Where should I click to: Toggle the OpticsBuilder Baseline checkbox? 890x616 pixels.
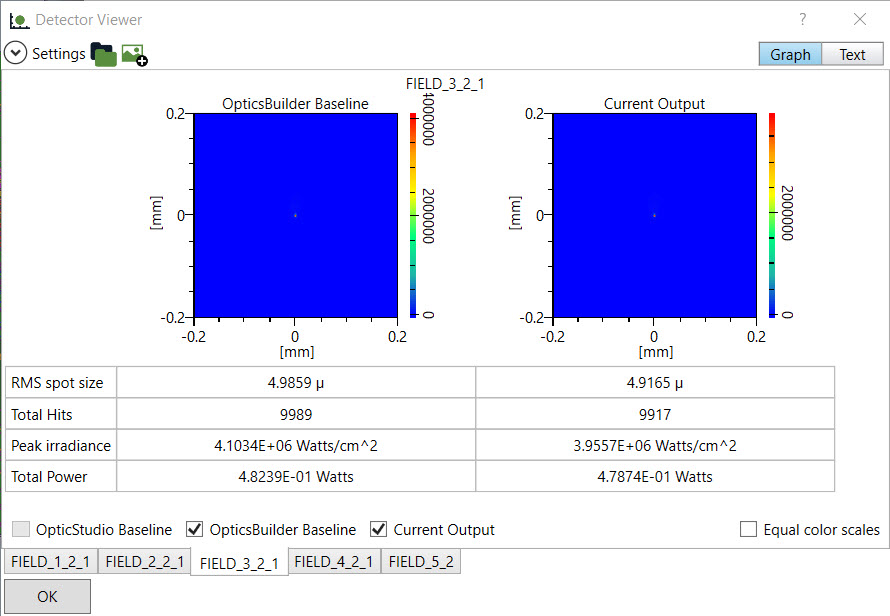195,530
